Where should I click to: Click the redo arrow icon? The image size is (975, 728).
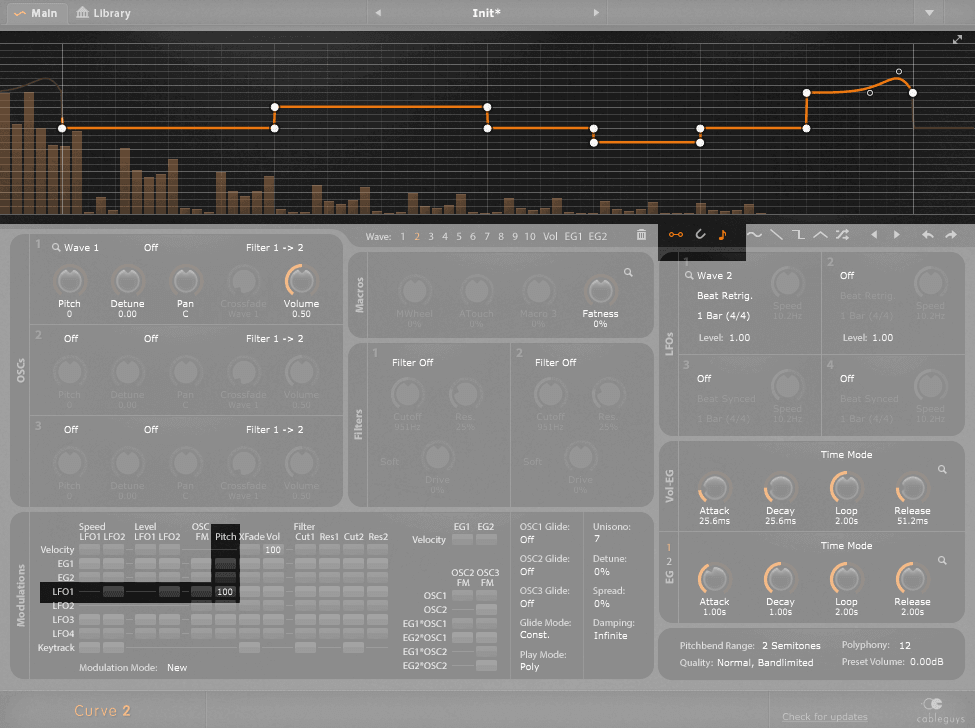click(x=950, y=235)
